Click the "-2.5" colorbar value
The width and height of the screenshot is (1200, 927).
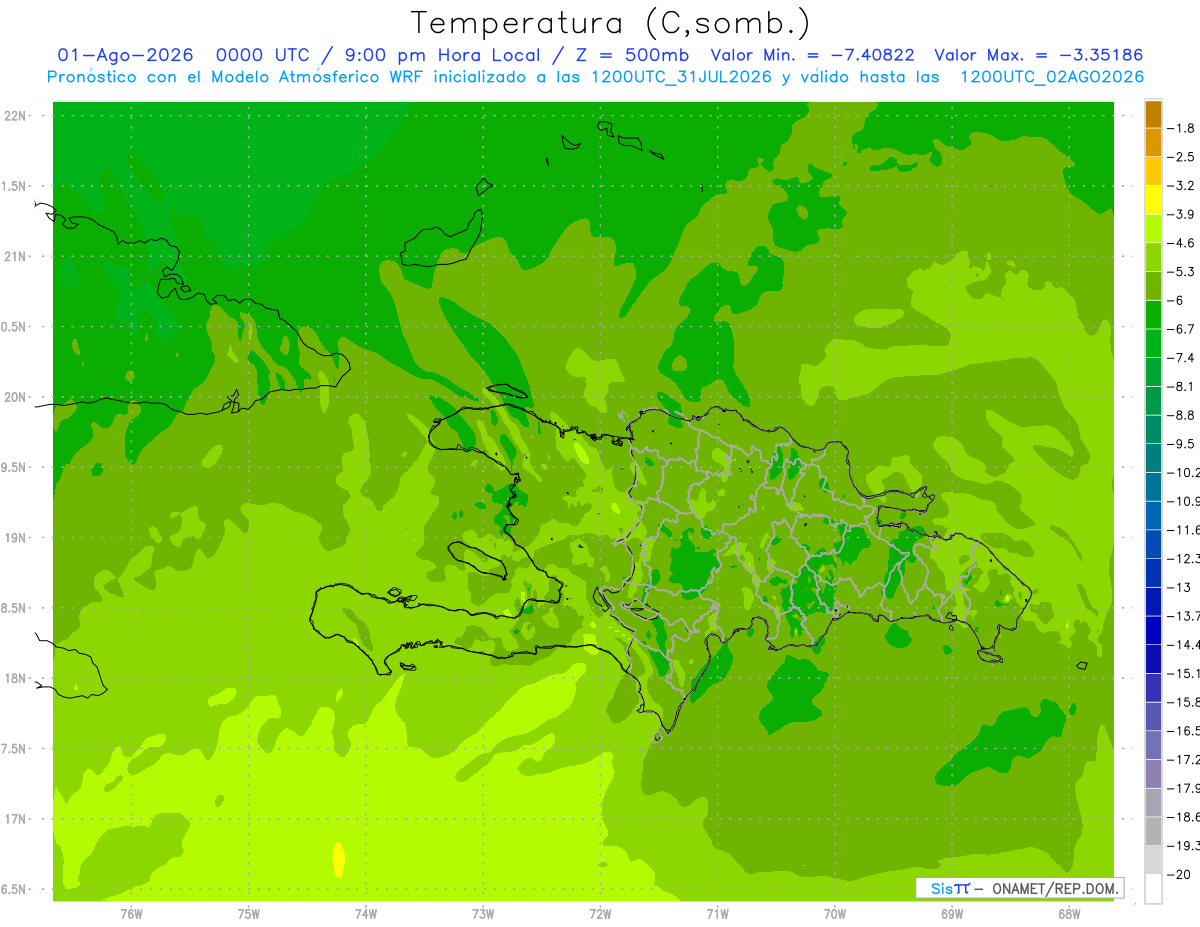(1182, 157)
